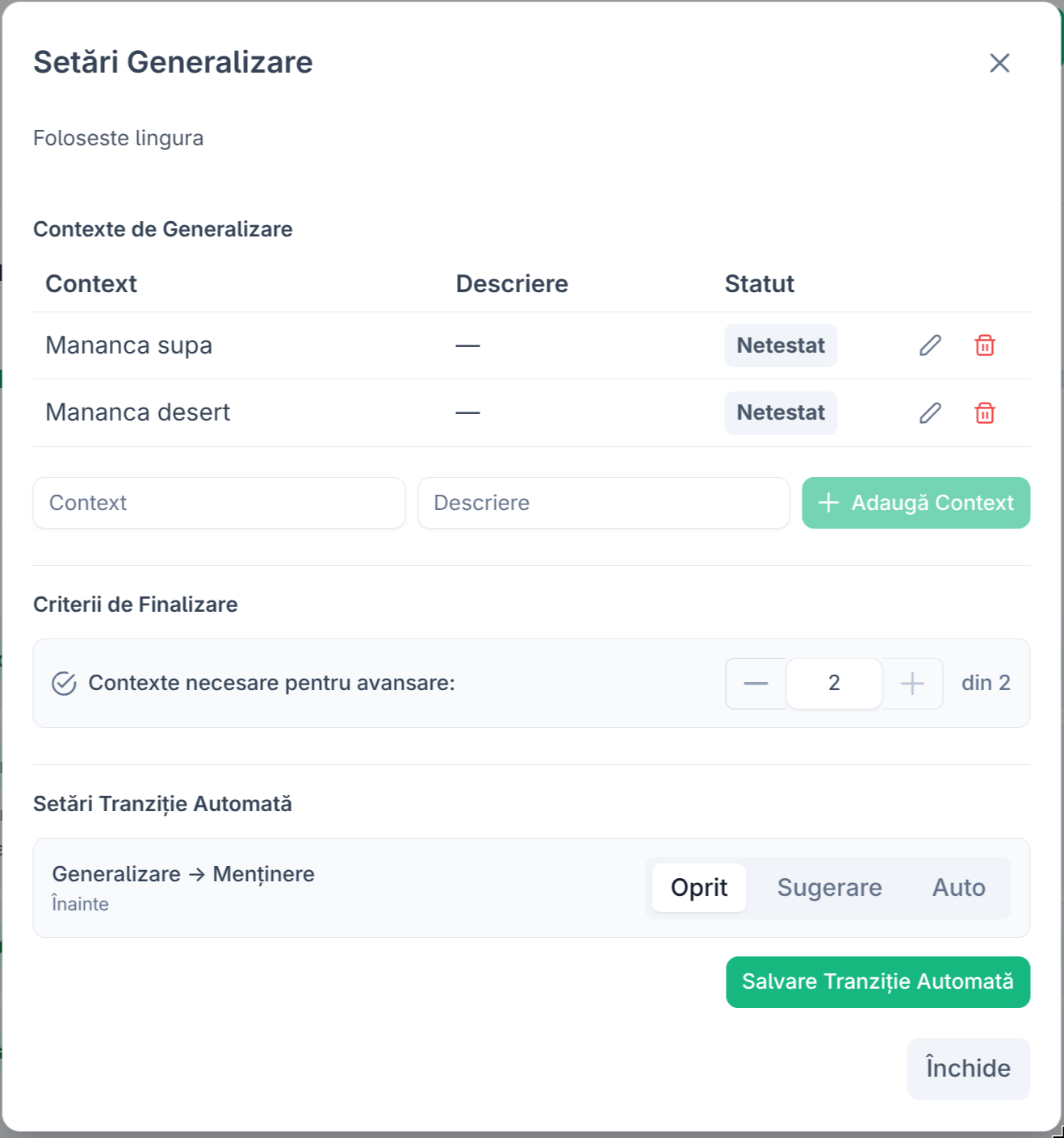Click the Netestat status of Mananca supa

click(x=780, y=345)
